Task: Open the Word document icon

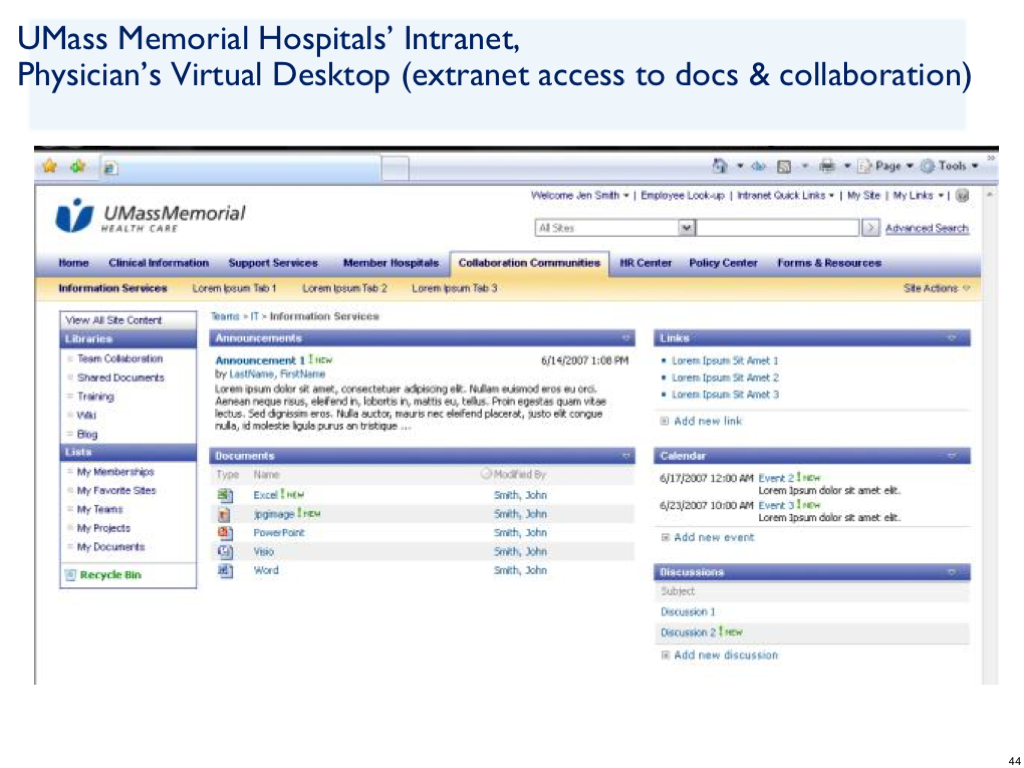Action: [x=225, y=570]
